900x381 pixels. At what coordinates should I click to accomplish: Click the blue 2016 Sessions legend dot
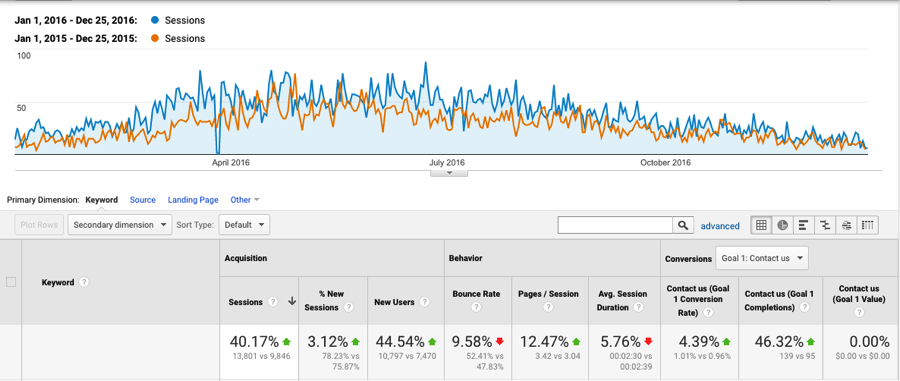[x=155, y=21]
